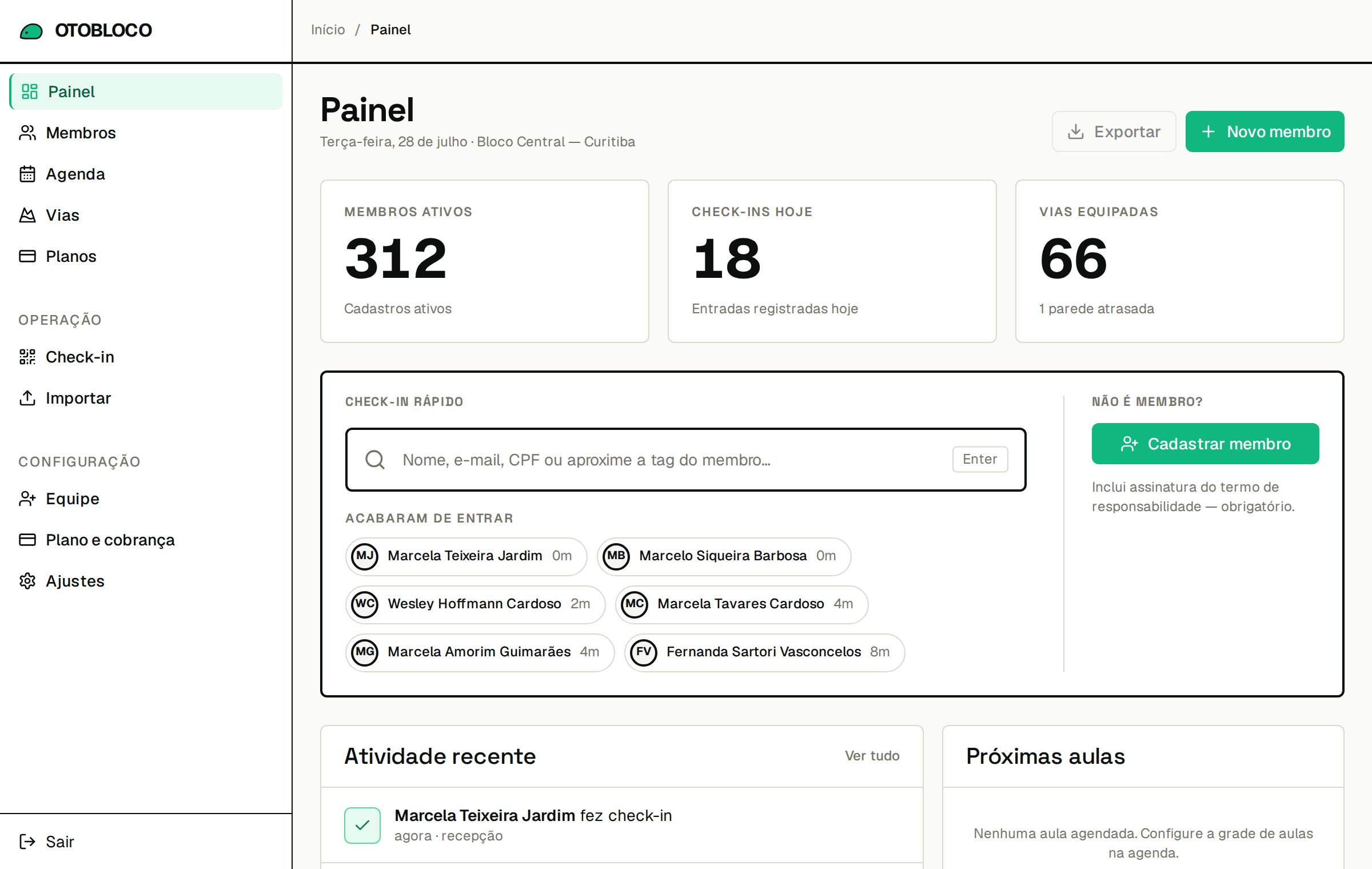Click the green check-in checkmark icon
This screenshot has height=869, width=1372.
(x=362, y=825)
